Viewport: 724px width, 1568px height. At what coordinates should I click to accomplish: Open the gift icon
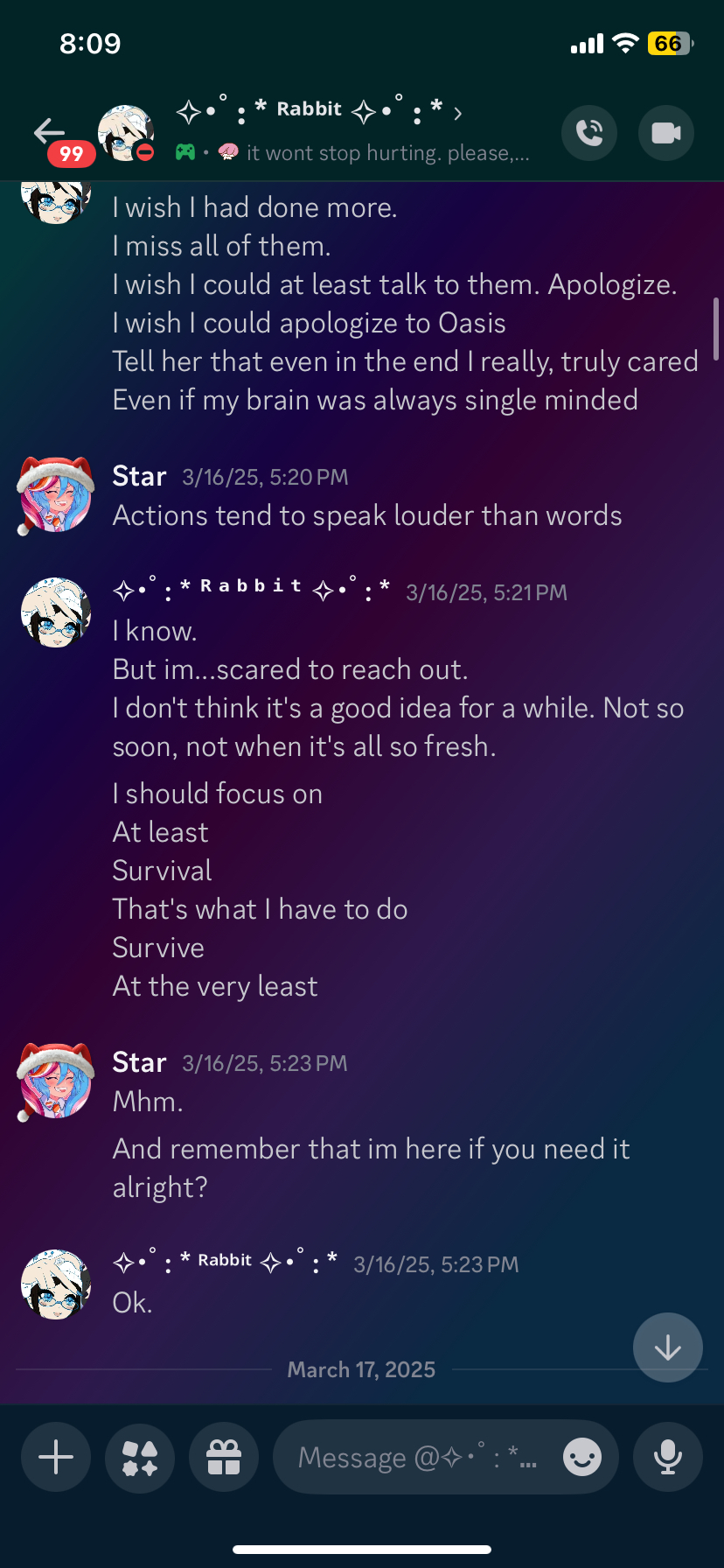click(224, 1458)
